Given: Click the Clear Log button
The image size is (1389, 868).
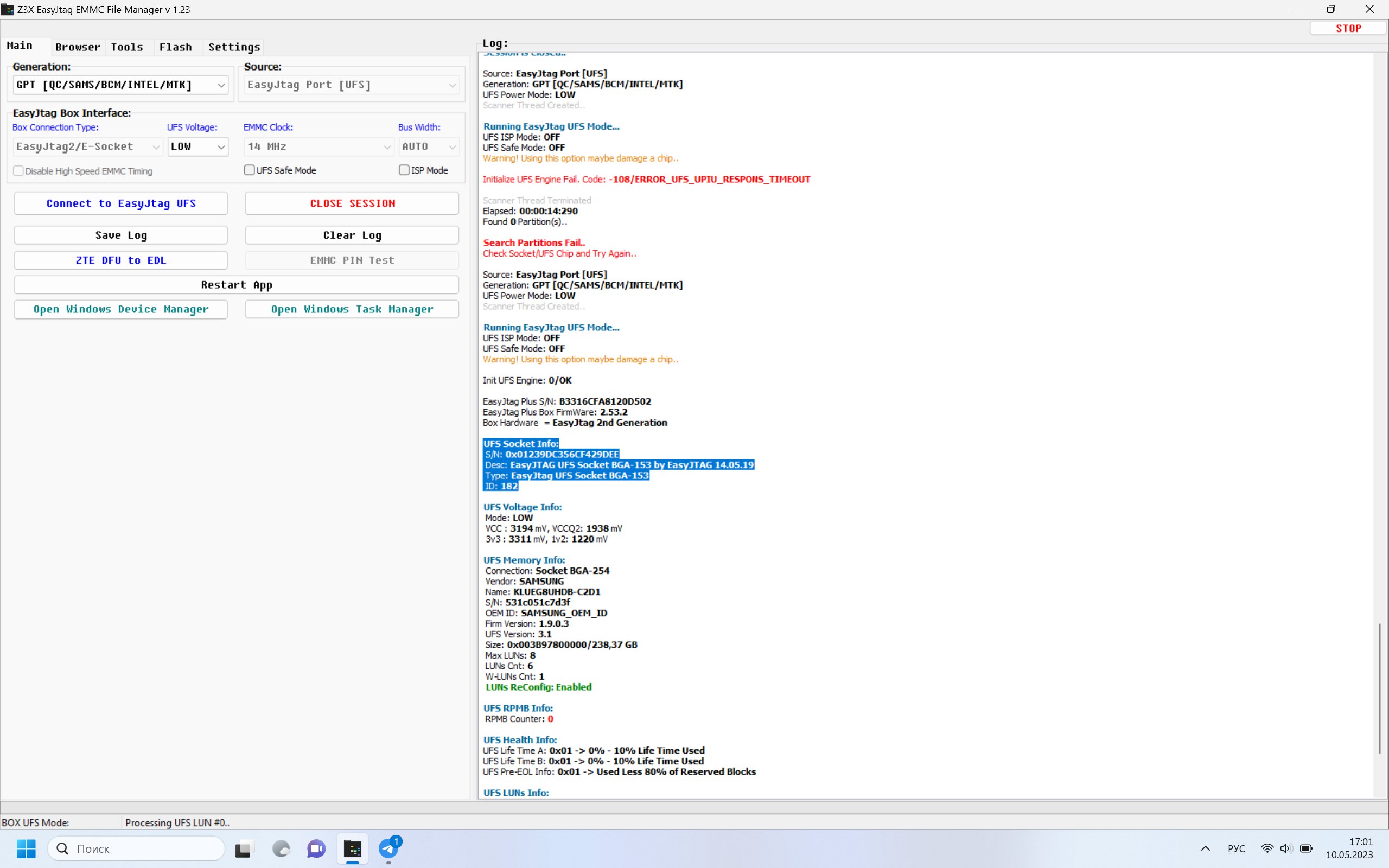Looking at the screenshot, I should pos(353,235).
